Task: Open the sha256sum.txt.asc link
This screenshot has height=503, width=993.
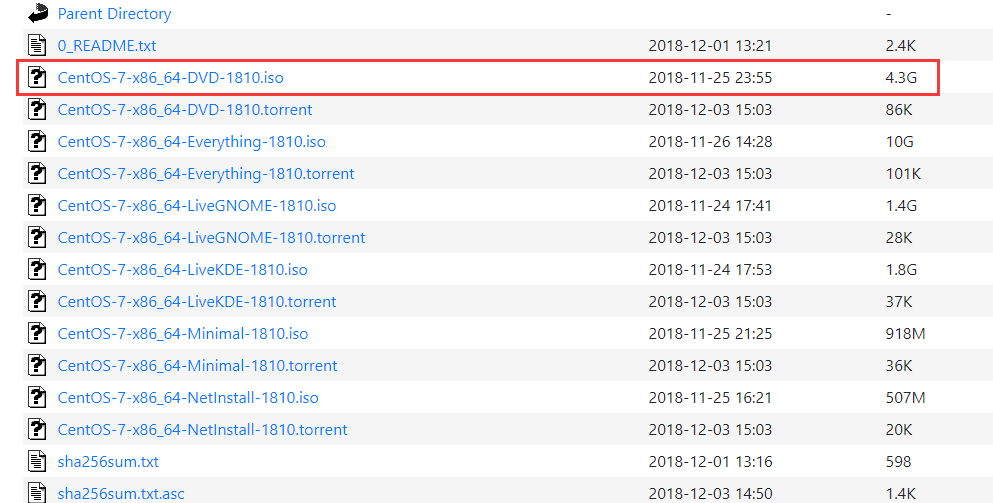Action: tap(121, 493)
